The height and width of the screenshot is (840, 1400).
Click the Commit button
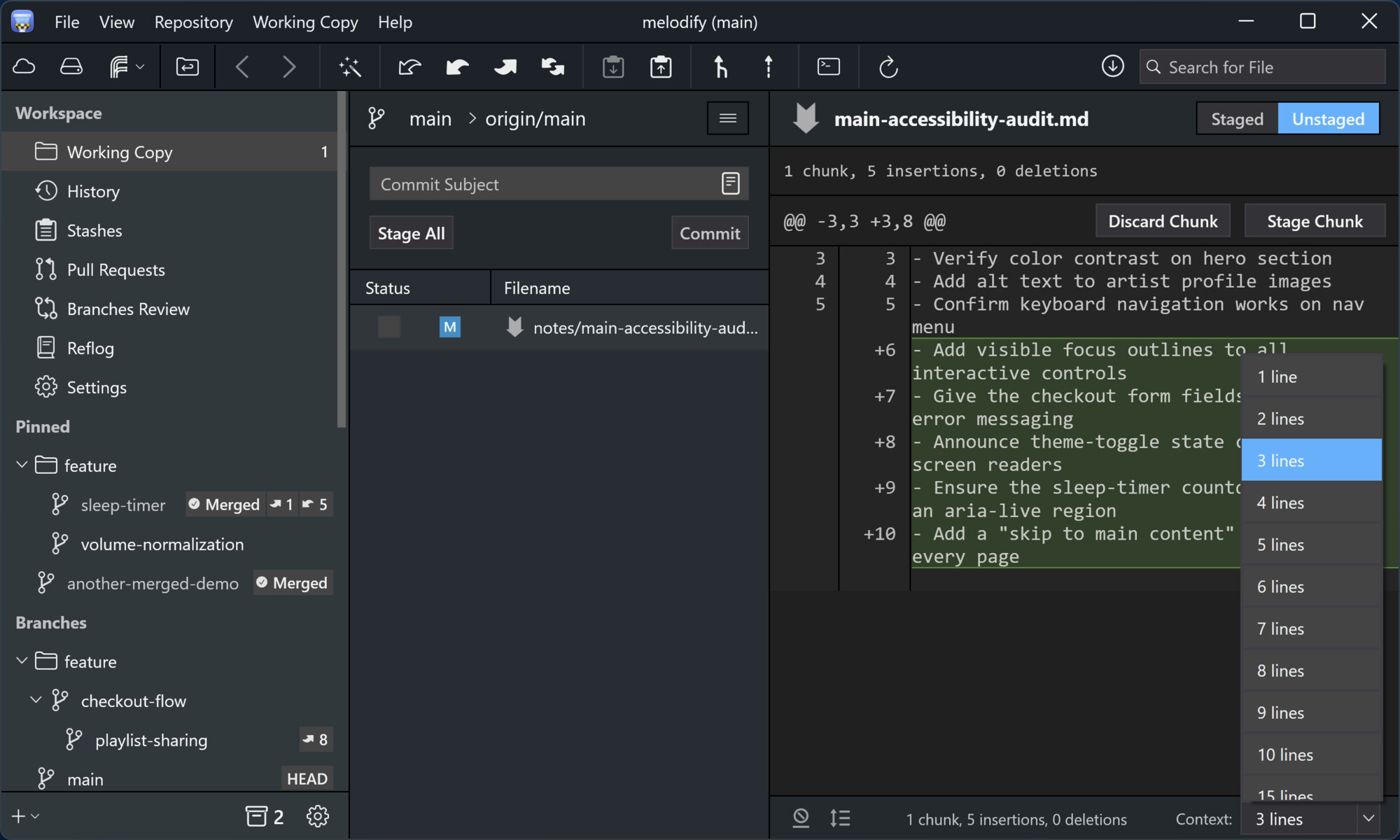click(x=710, y=233)
